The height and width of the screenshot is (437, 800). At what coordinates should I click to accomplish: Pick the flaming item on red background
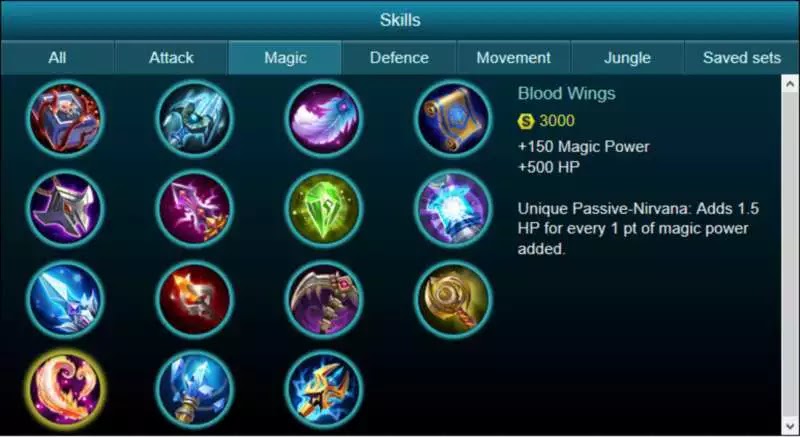tap(194, 299)
